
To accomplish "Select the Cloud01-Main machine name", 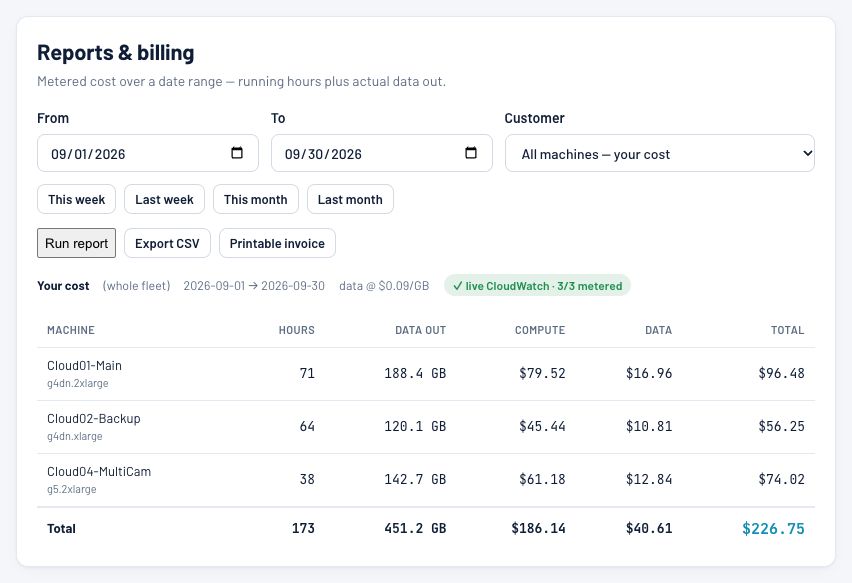I will point(84,366).
